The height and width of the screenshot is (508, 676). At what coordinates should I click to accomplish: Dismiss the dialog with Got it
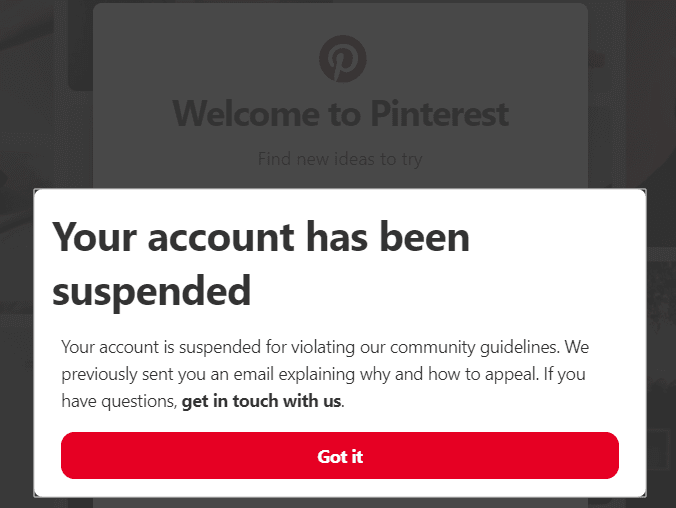point(340,455)
